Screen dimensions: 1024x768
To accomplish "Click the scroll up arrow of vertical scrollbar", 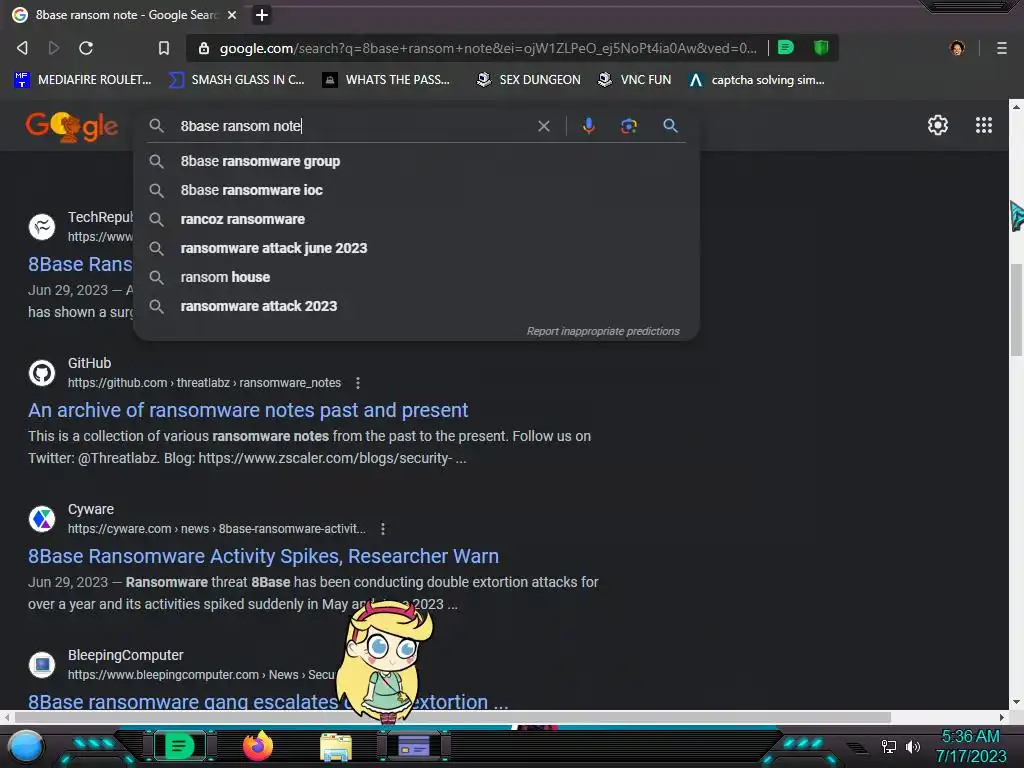I will click(x=1016, y=105).
